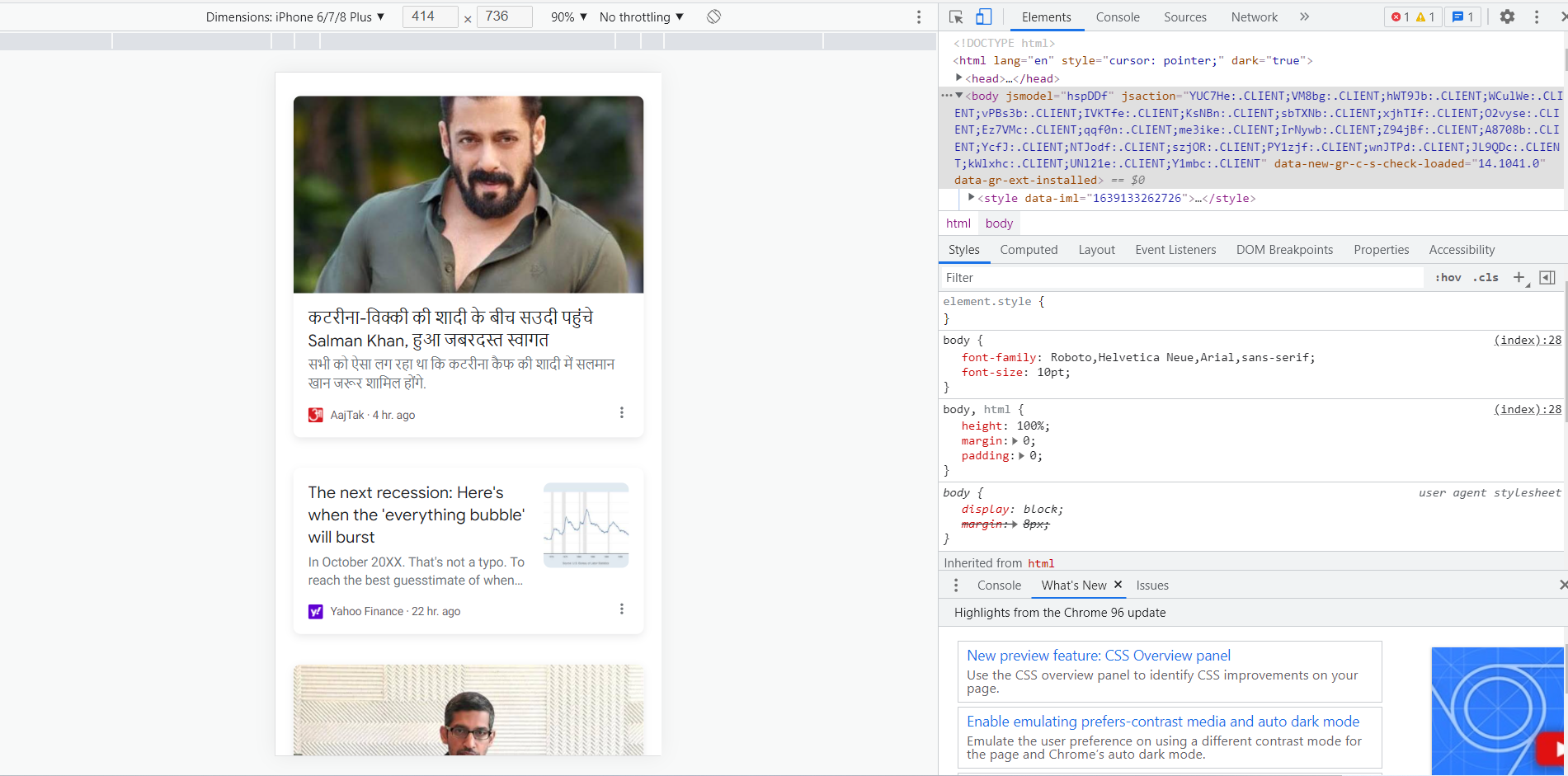
Task: Select html in the breadcrumb bar
Action: click(x=958, y=223)
